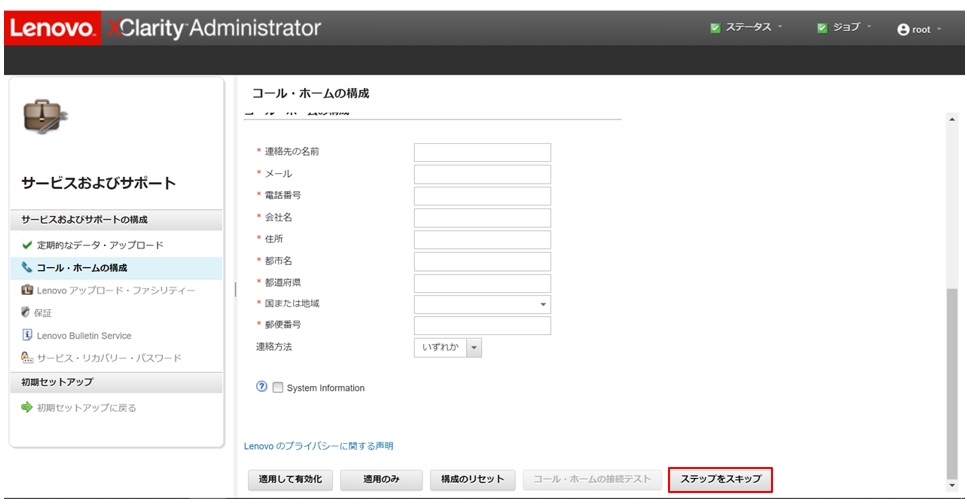This screenshot has height=504, width=967.
Task: Click the vertical scrollbar down arrow
Action: pyautogui.click(x=952, y=486)
